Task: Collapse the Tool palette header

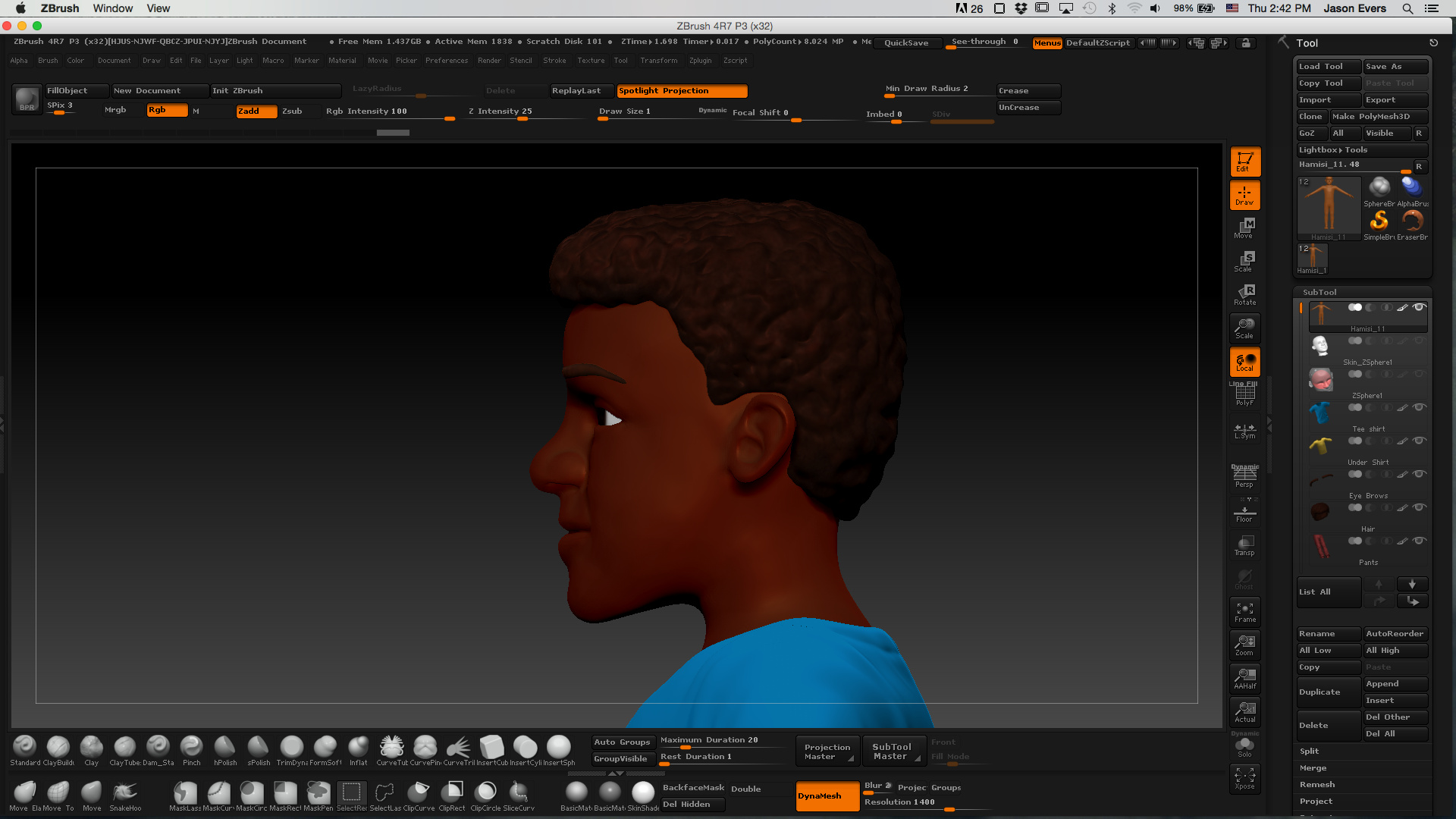Action: pos(1307,43)
